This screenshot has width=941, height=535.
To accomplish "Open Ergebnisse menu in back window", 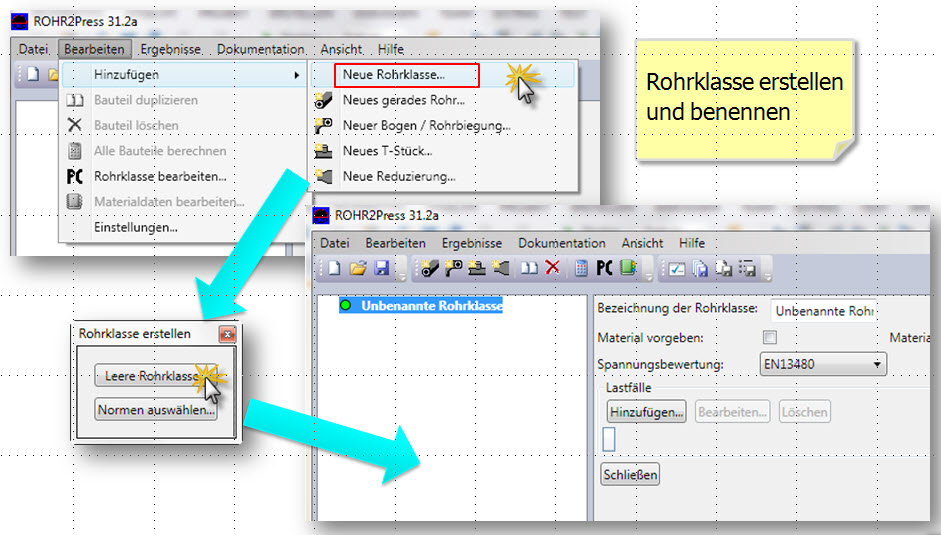I will [x=170, y=49].
